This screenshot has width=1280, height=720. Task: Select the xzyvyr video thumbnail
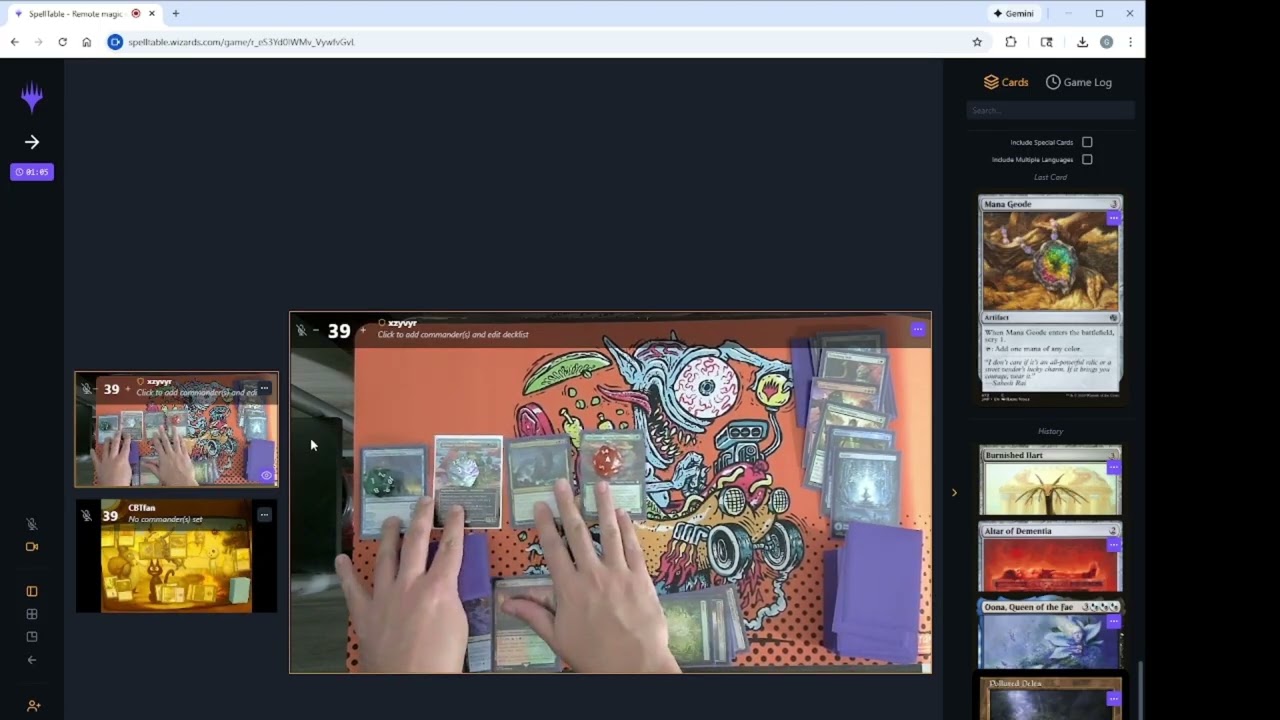176,430
